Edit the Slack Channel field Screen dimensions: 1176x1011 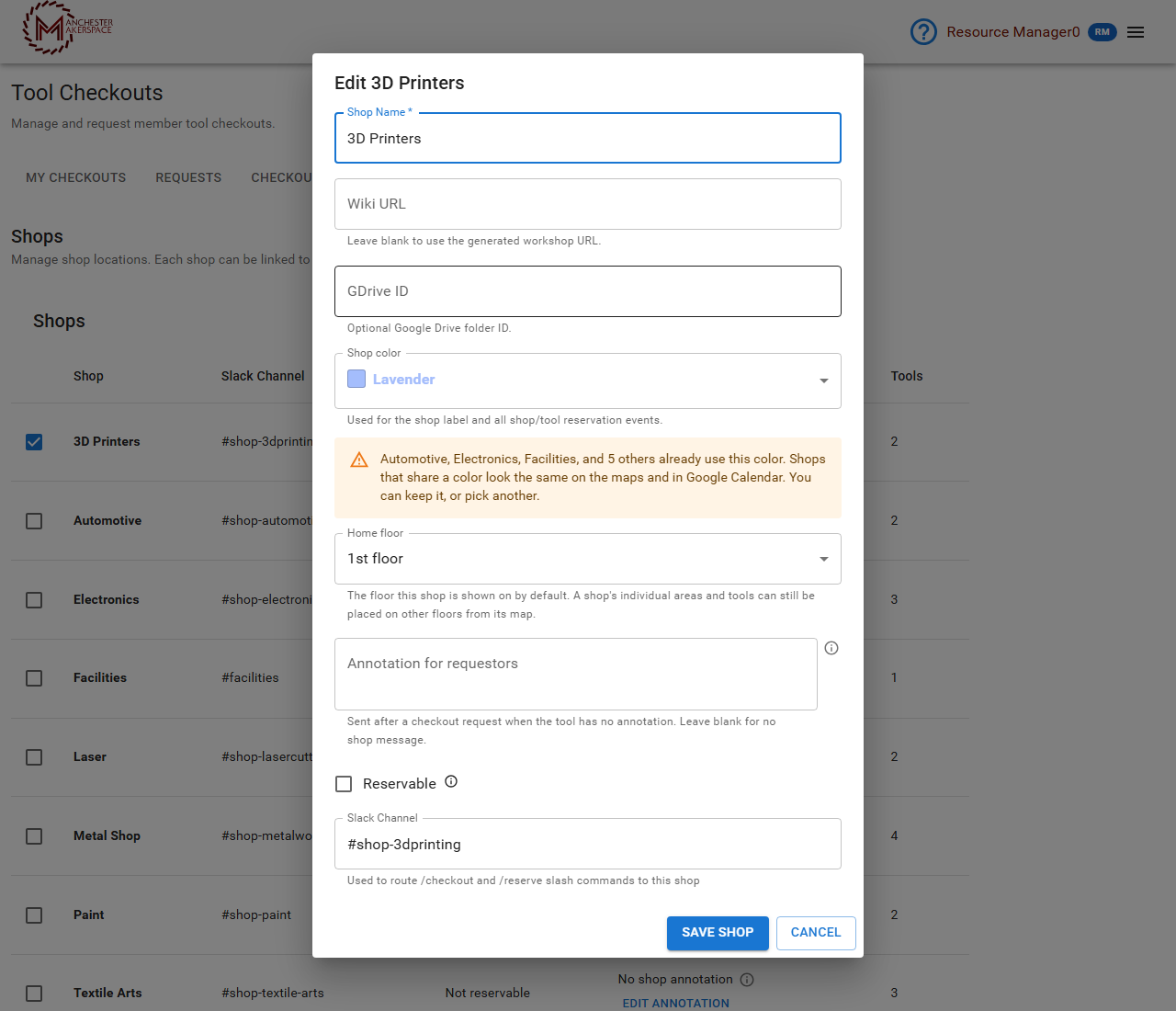[588, 844]
